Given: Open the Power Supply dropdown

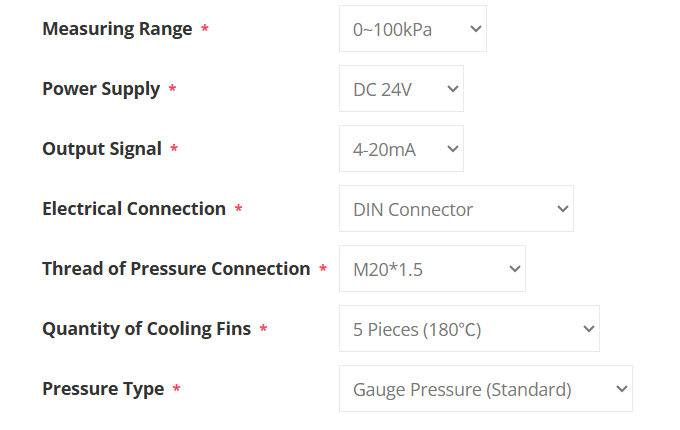Looking at the screenshot, I should pos(400,89).
